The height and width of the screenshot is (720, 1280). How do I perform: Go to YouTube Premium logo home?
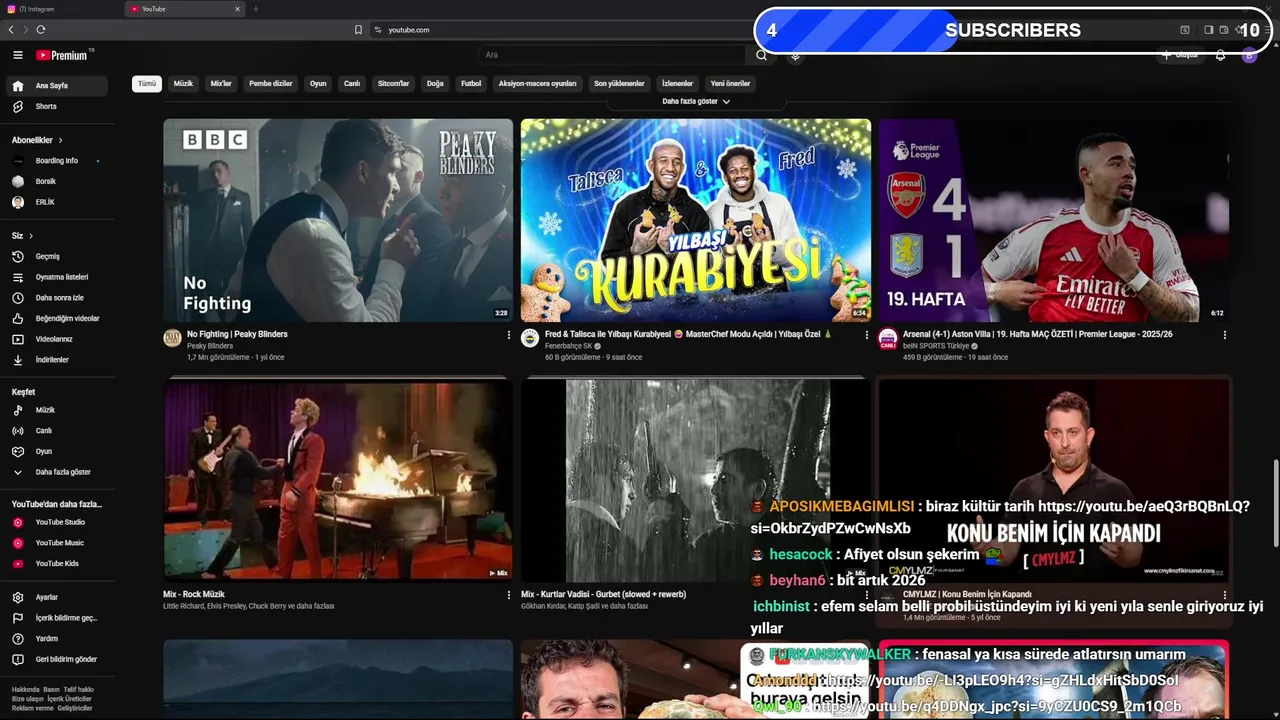pos(64,55)
